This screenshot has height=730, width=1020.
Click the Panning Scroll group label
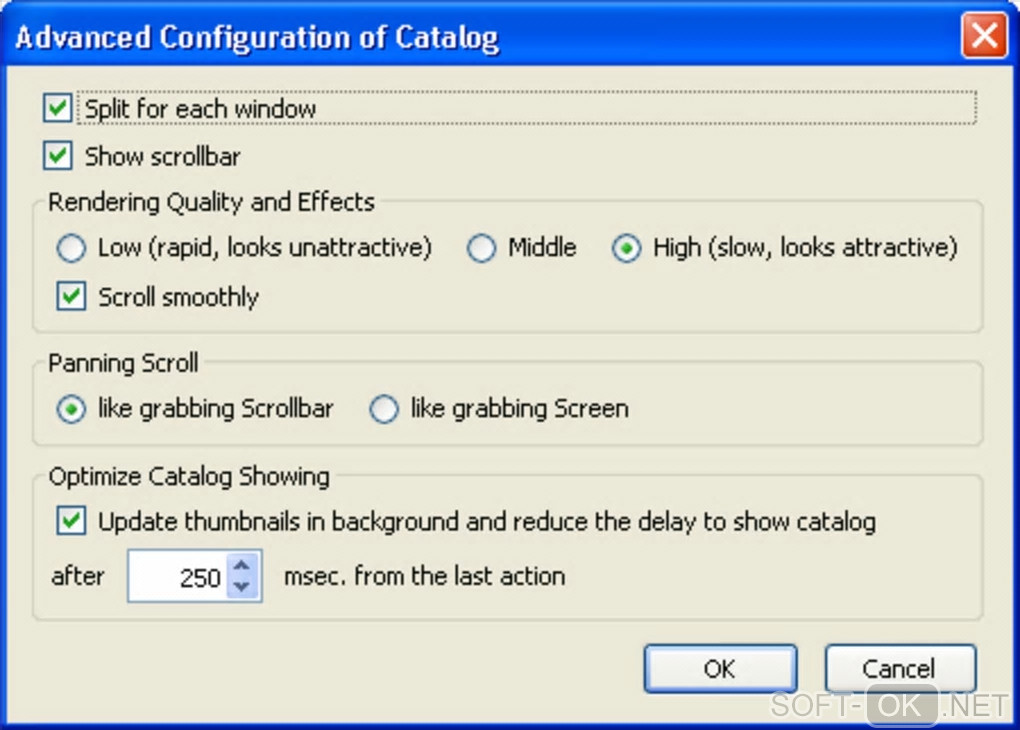point(123,363)
